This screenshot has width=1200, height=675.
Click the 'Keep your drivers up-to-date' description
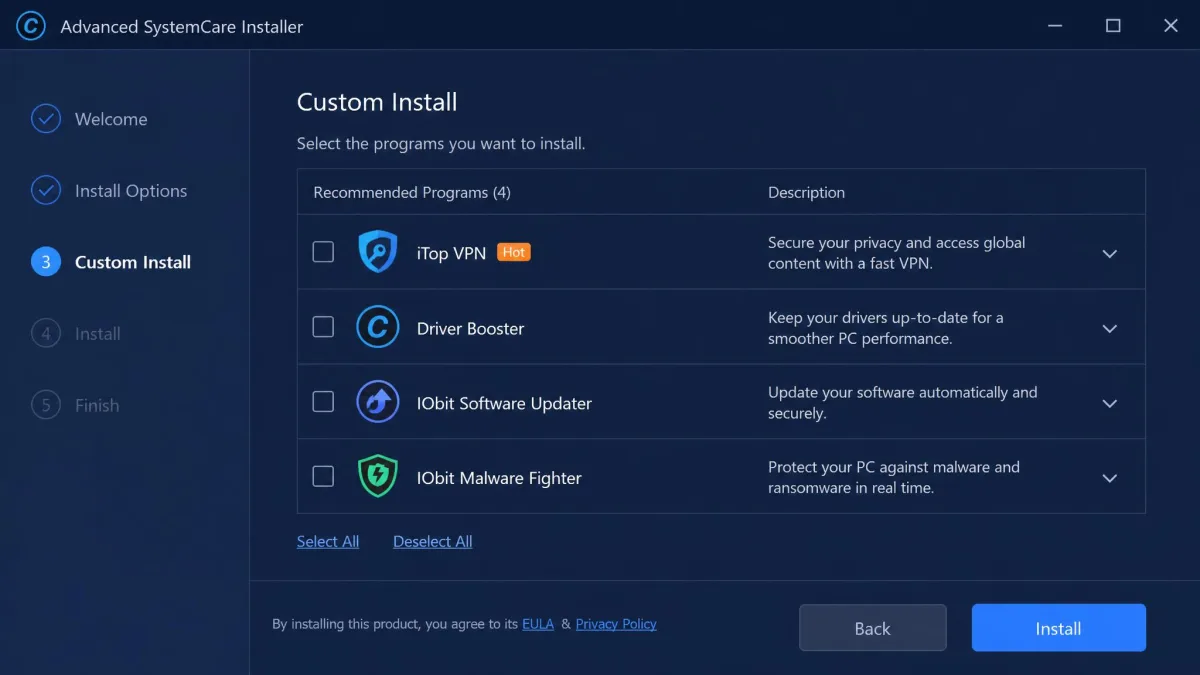[886, 328]
